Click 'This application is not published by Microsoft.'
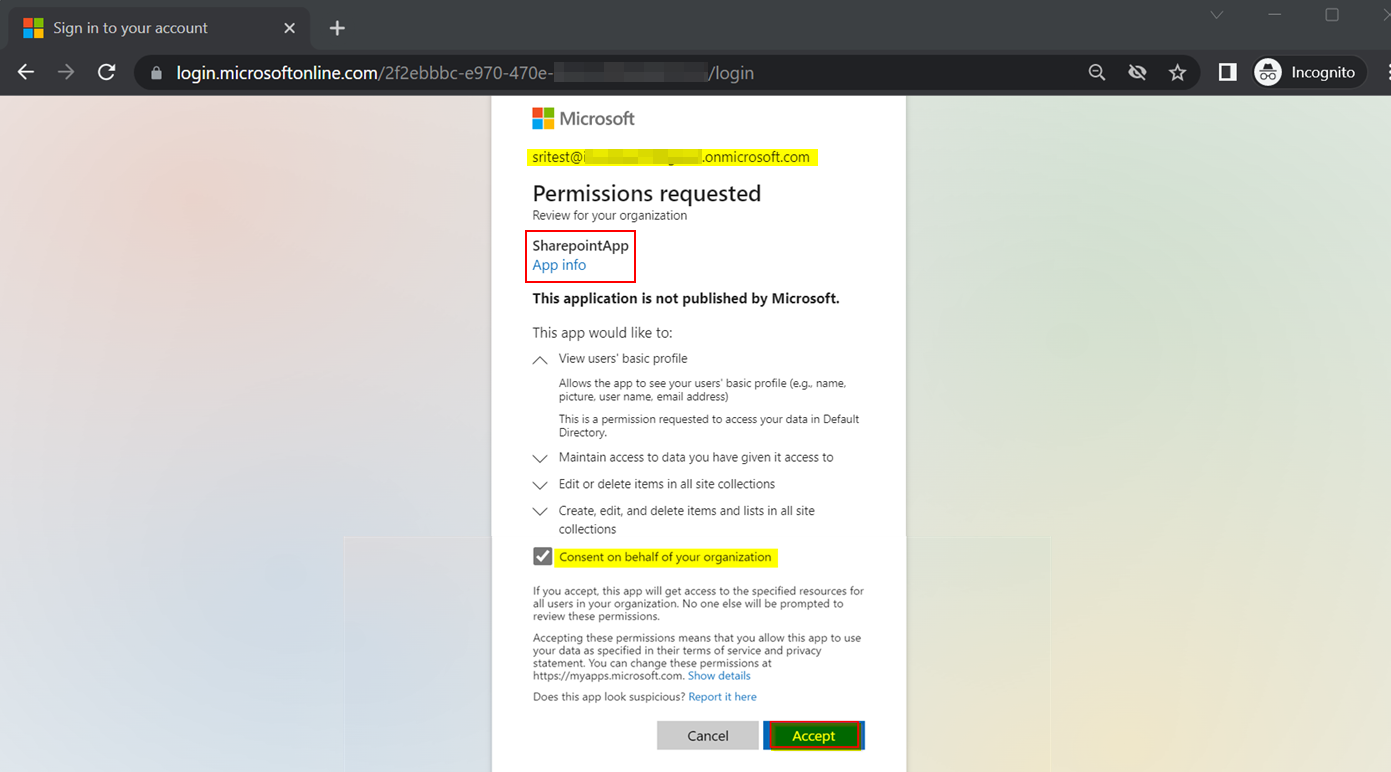The width and height of the screenshot is (1391, 772). pos(686,298)
